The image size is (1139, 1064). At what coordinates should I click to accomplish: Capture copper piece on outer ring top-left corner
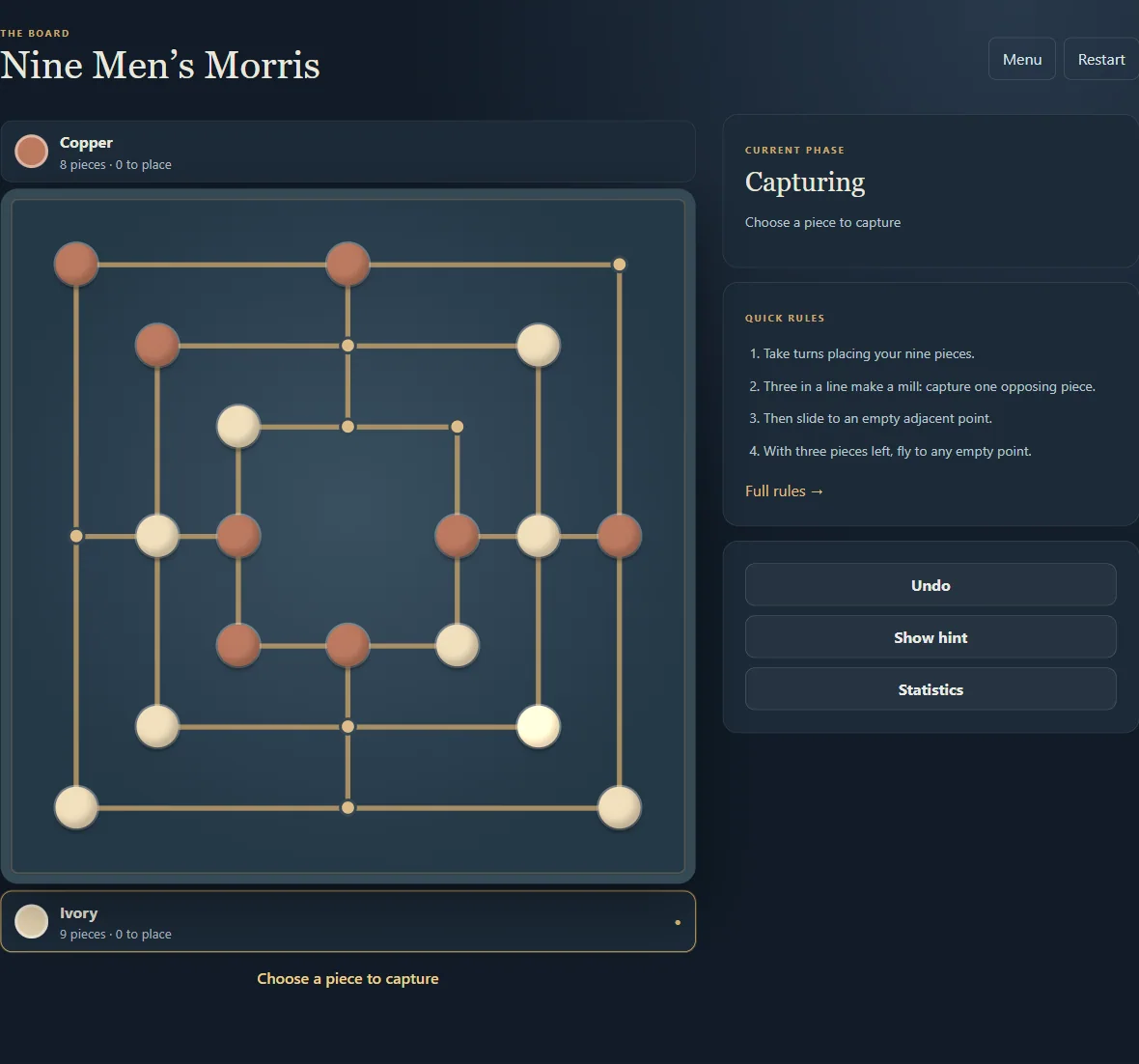[76, 265]
